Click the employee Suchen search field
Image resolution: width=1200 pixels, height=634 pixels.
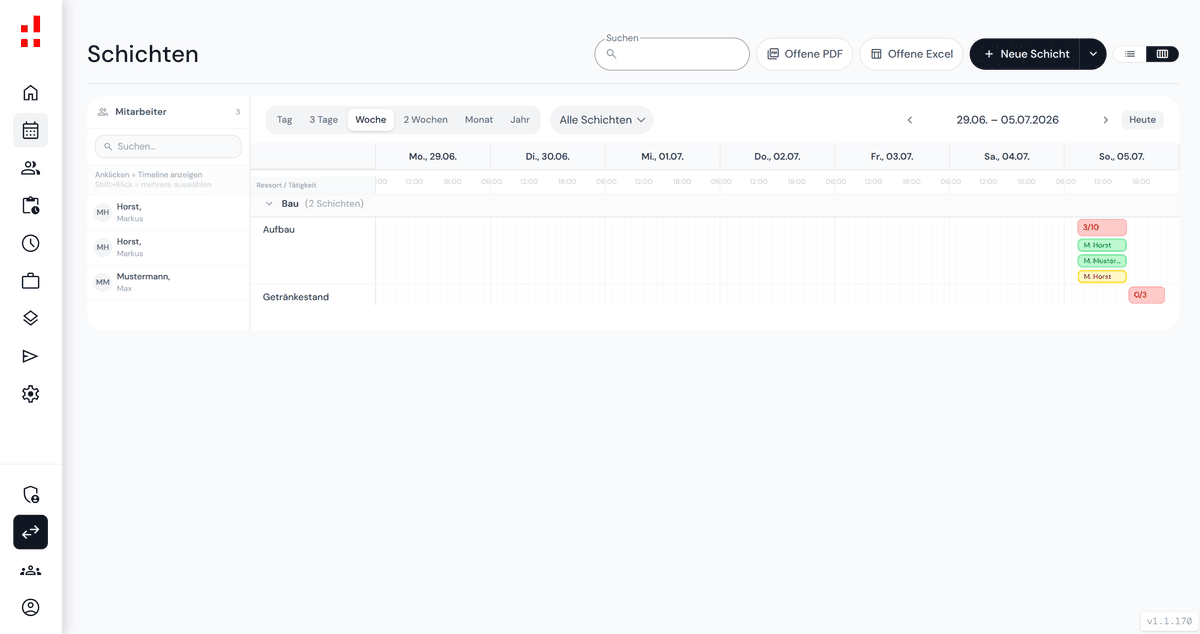(168, 147)
